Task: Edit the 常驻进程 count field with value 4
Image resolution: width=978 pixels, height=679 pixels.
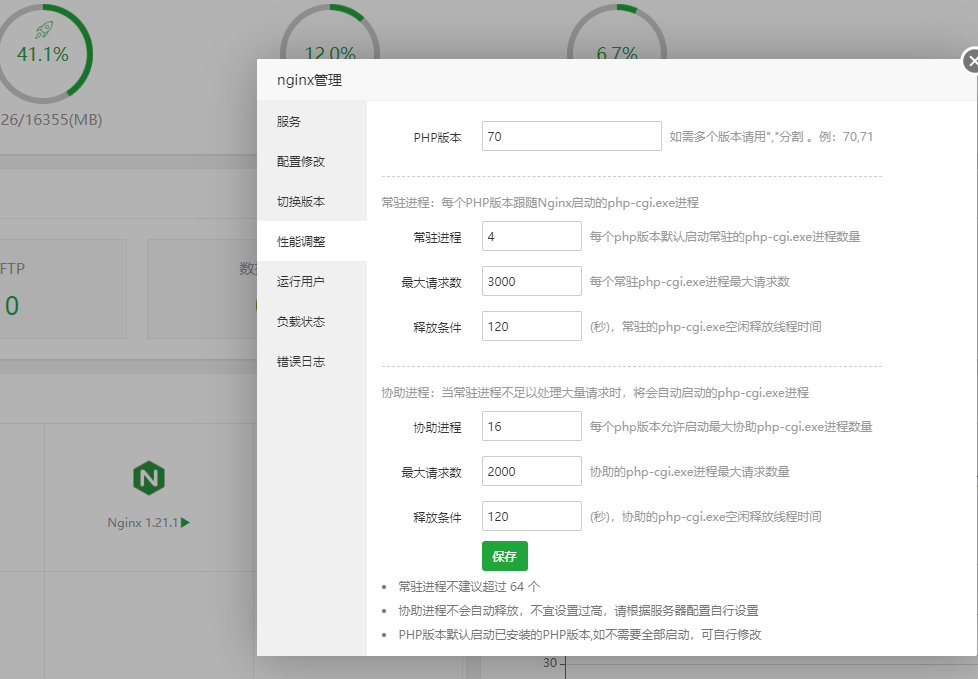Action: pyautogui.click(x=531, y=236)
